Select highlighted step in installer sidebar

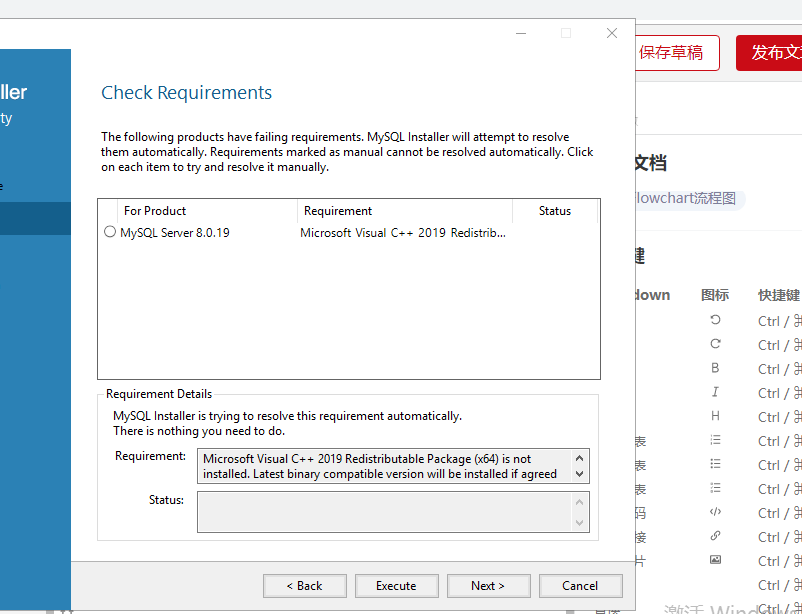tap(35, 218)
